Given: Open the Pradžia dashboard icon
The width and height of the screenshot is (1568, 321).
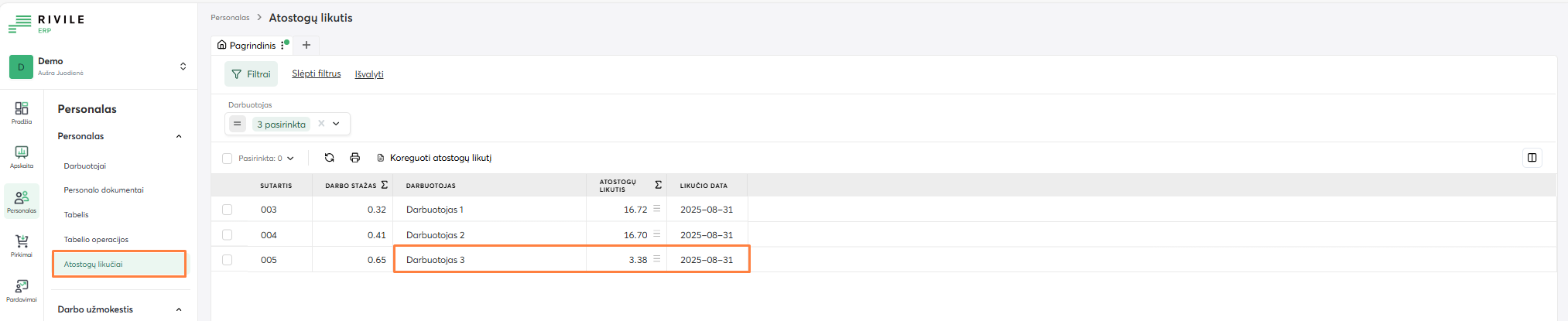Looking at the screenshot, I should 22,111.
